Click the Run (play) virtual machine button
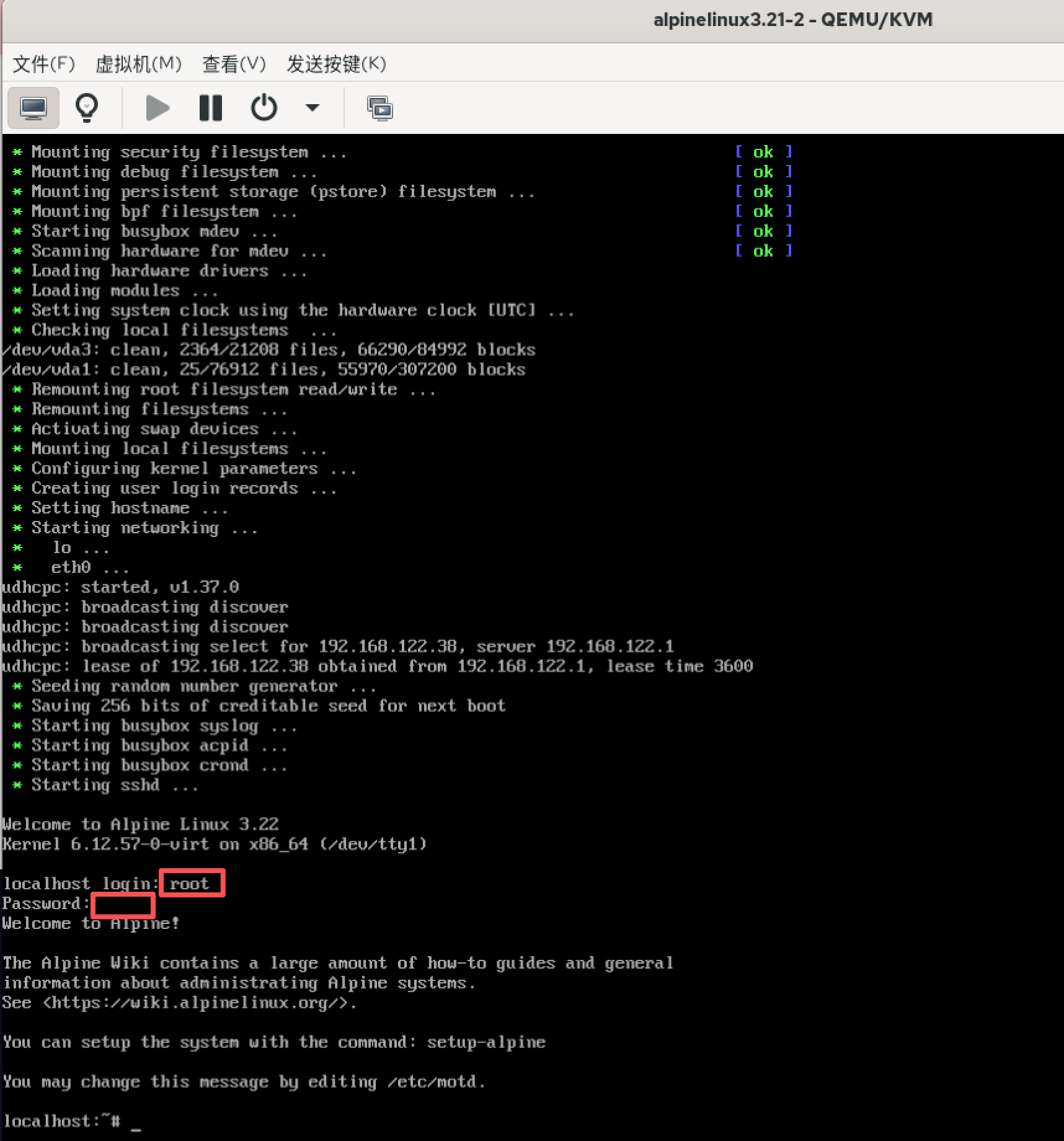 coord(157,108)
